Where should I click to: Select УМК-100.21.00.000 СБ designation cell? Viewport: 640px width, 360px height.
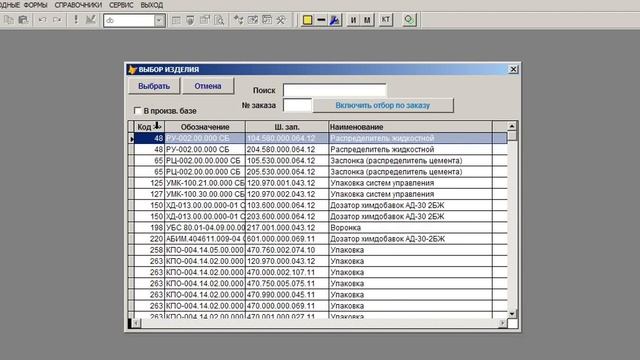(x=205, y=183)
